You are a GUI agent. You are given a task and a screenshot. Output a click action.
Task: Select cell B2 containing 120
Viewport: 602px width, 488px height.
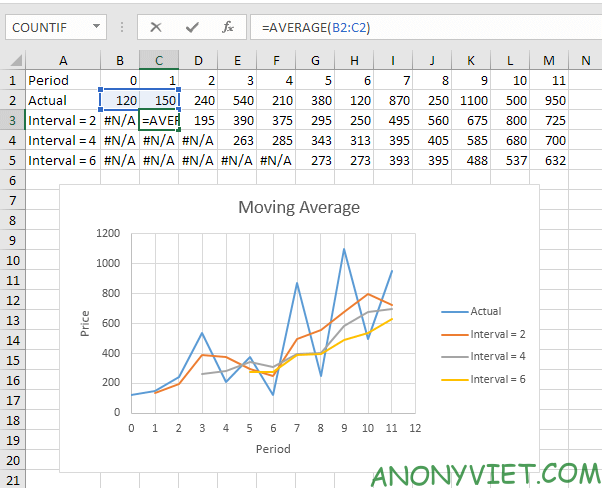click(x=119, y=100)
